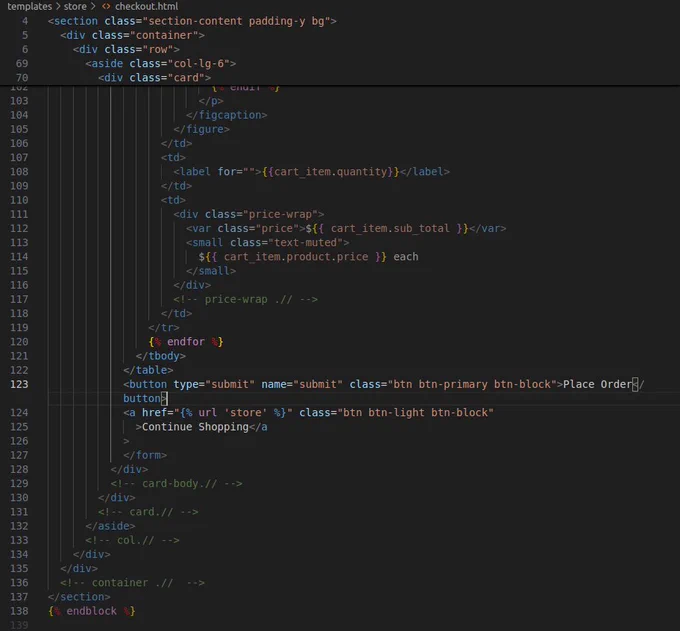Image resolution: width=680 pixels, height=631 pixels.
Task: Click the closing section tag
Action: pos(79,597)
